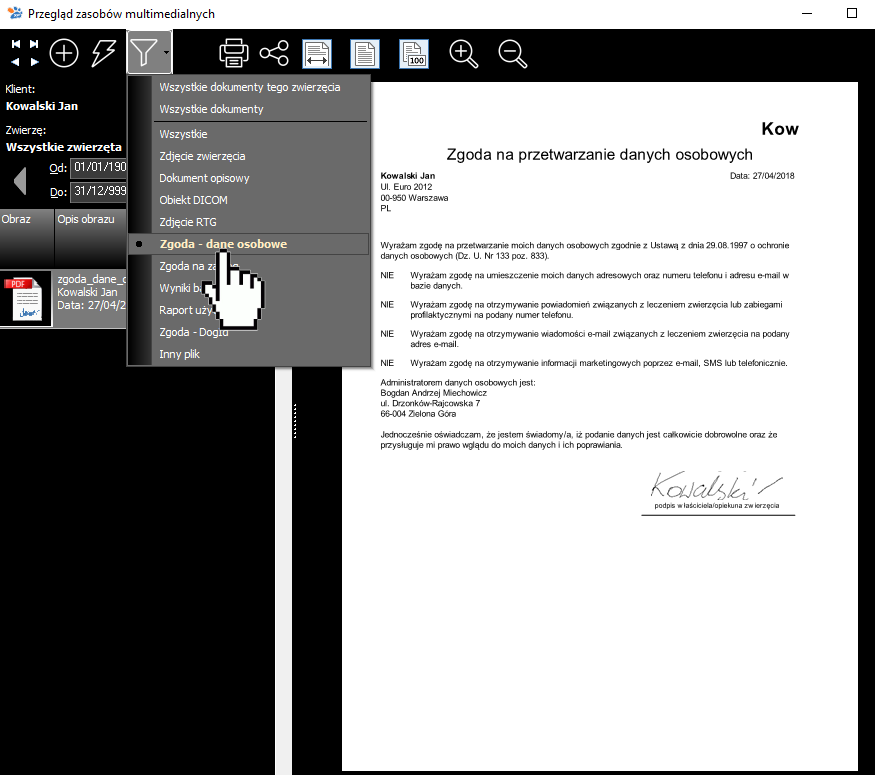Minimize the window
This screenshot has width=875, height=775.
pos(807,13)
